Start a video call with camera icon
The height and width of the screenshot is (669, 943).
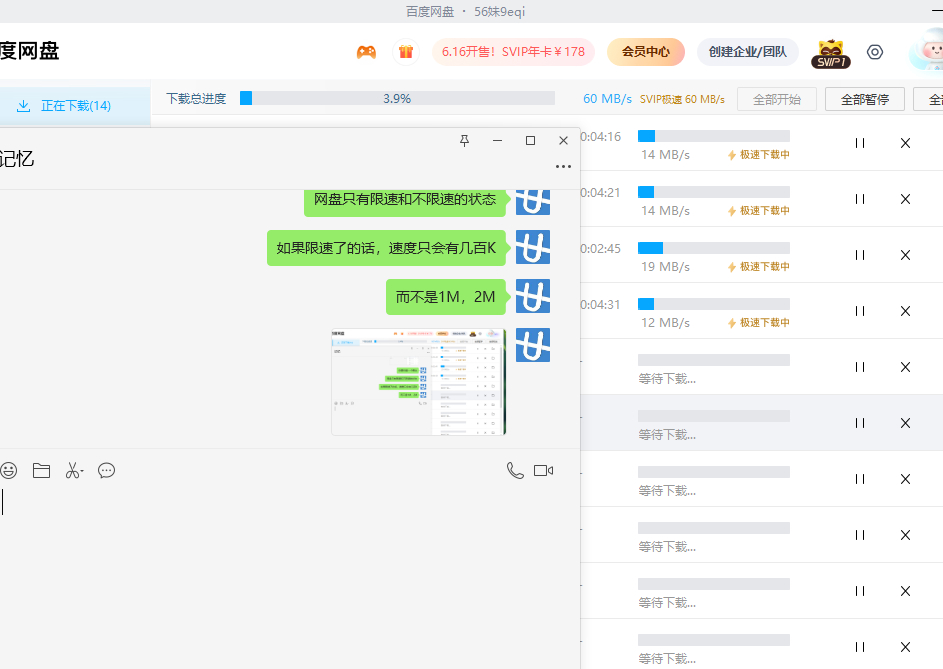coord(543,470)
